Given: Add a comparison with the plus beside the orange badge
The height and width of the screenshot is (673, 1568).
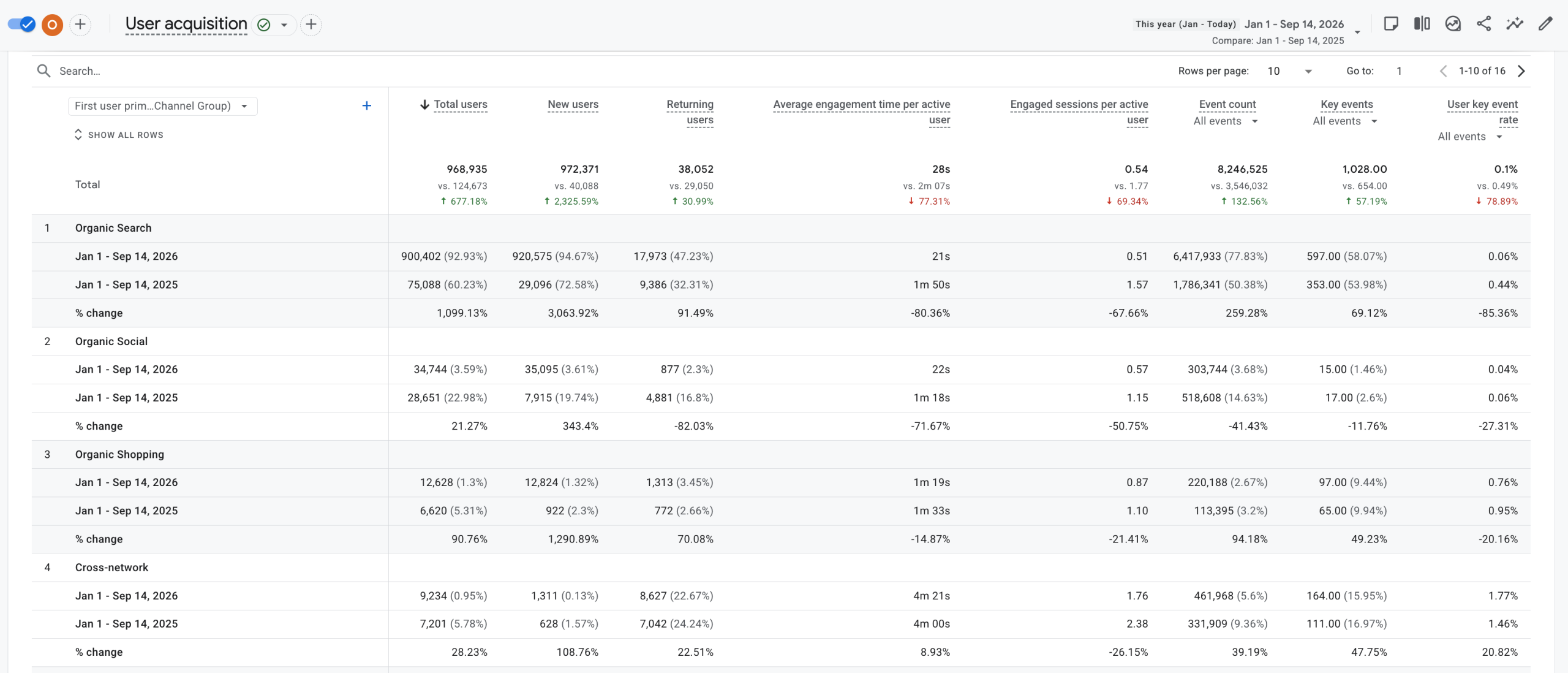Looking at the screenshot, I should click(80, 25).
